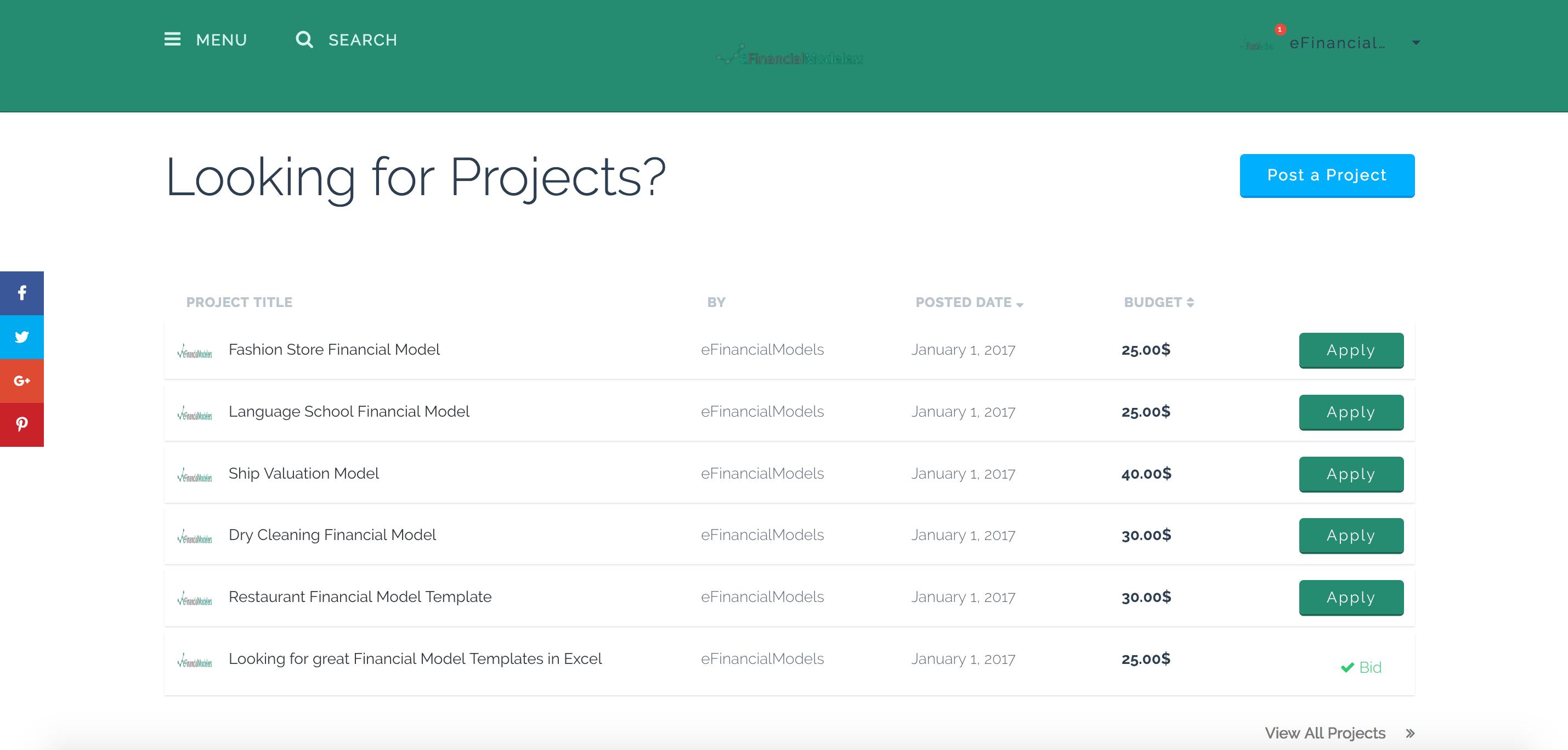This screenshot has height=750, width=1568.
Task: Click the View All Projects link
Action: [x=1324, y=734]
